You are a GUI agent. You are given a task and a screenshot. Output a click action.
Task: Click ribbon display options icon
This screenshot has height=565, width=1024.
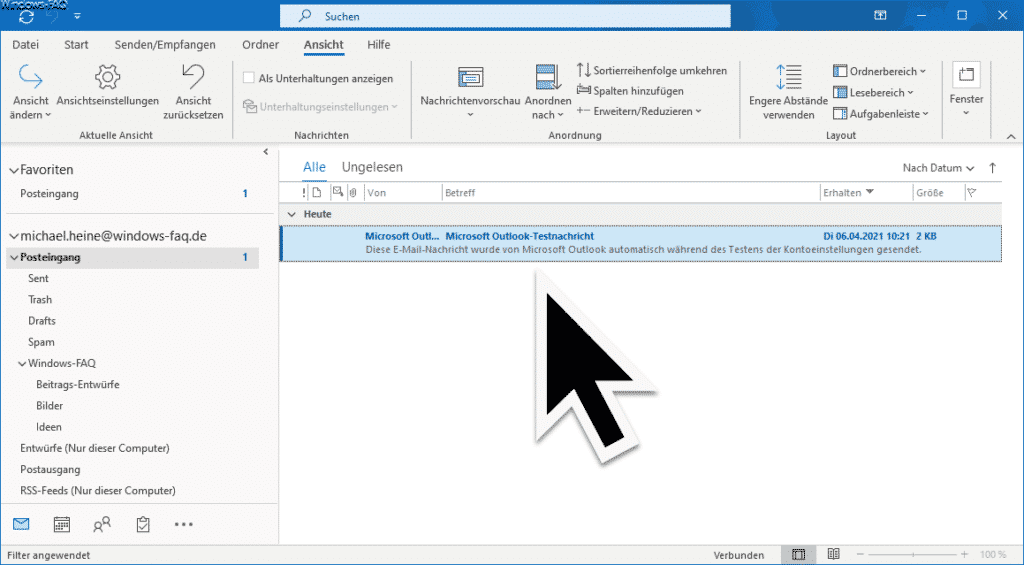pos(881,16)
